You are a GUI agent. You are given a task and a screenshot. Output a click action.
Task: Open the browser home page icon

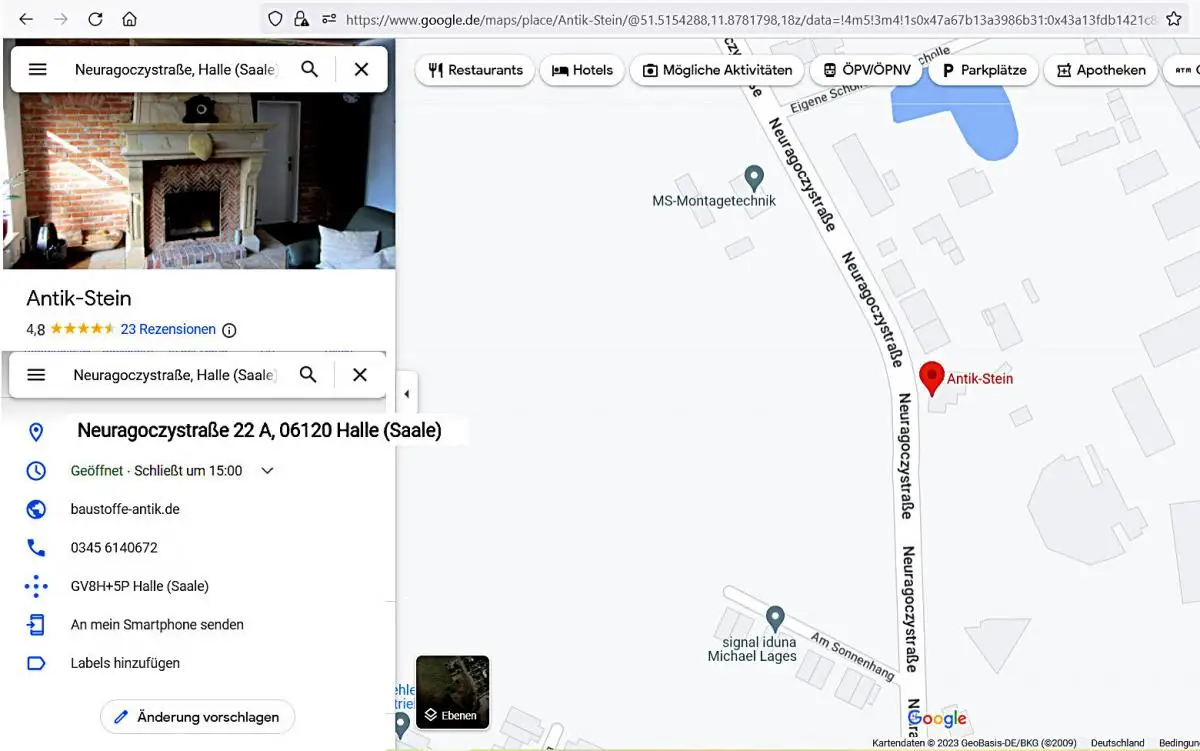coord(130,19)
